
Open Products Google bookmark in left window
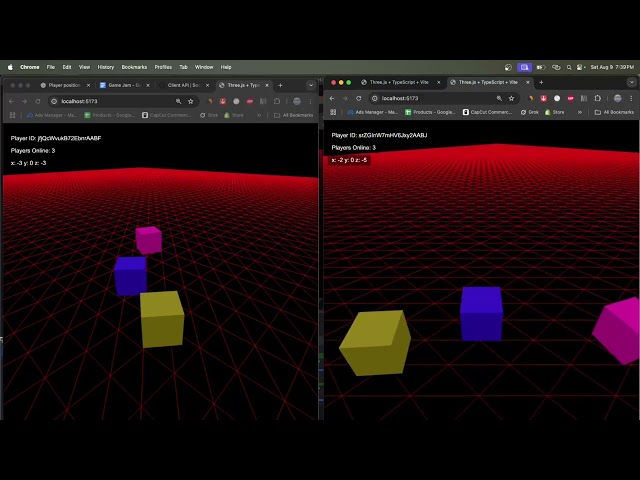[109, 116]
